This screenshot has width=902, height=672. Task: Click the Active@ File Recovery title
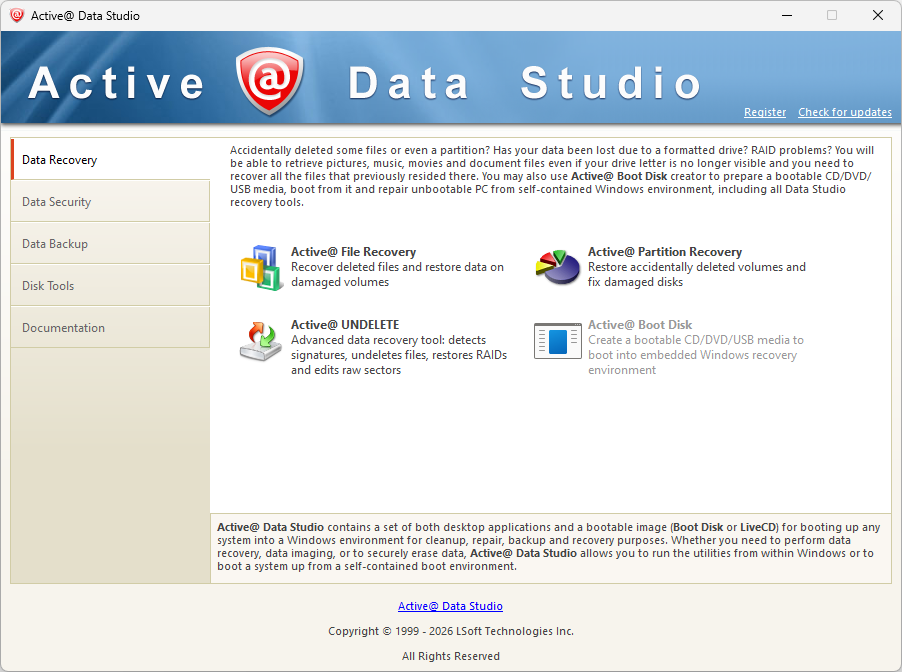353,251
